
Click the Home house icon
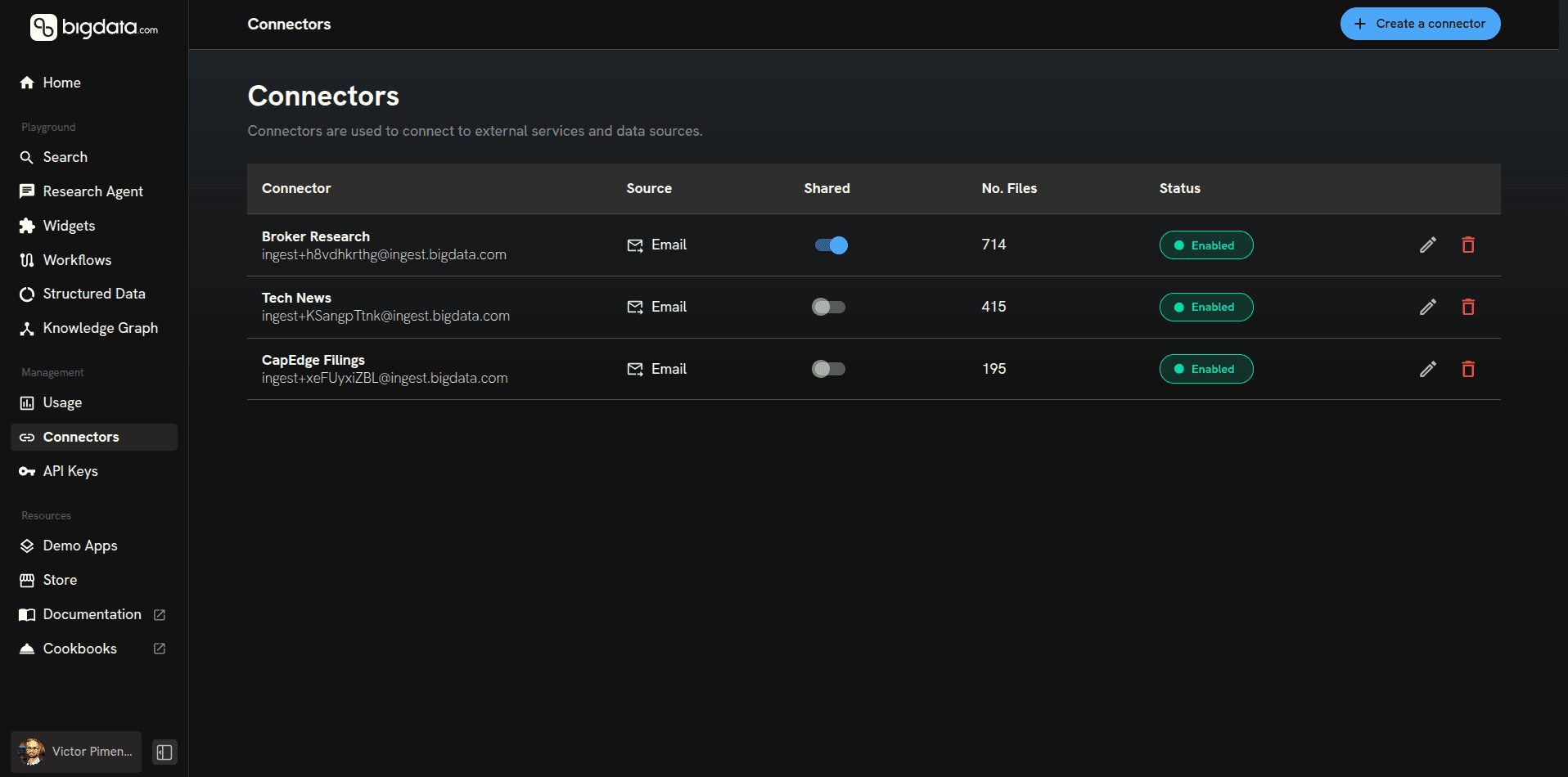[27, 83]
